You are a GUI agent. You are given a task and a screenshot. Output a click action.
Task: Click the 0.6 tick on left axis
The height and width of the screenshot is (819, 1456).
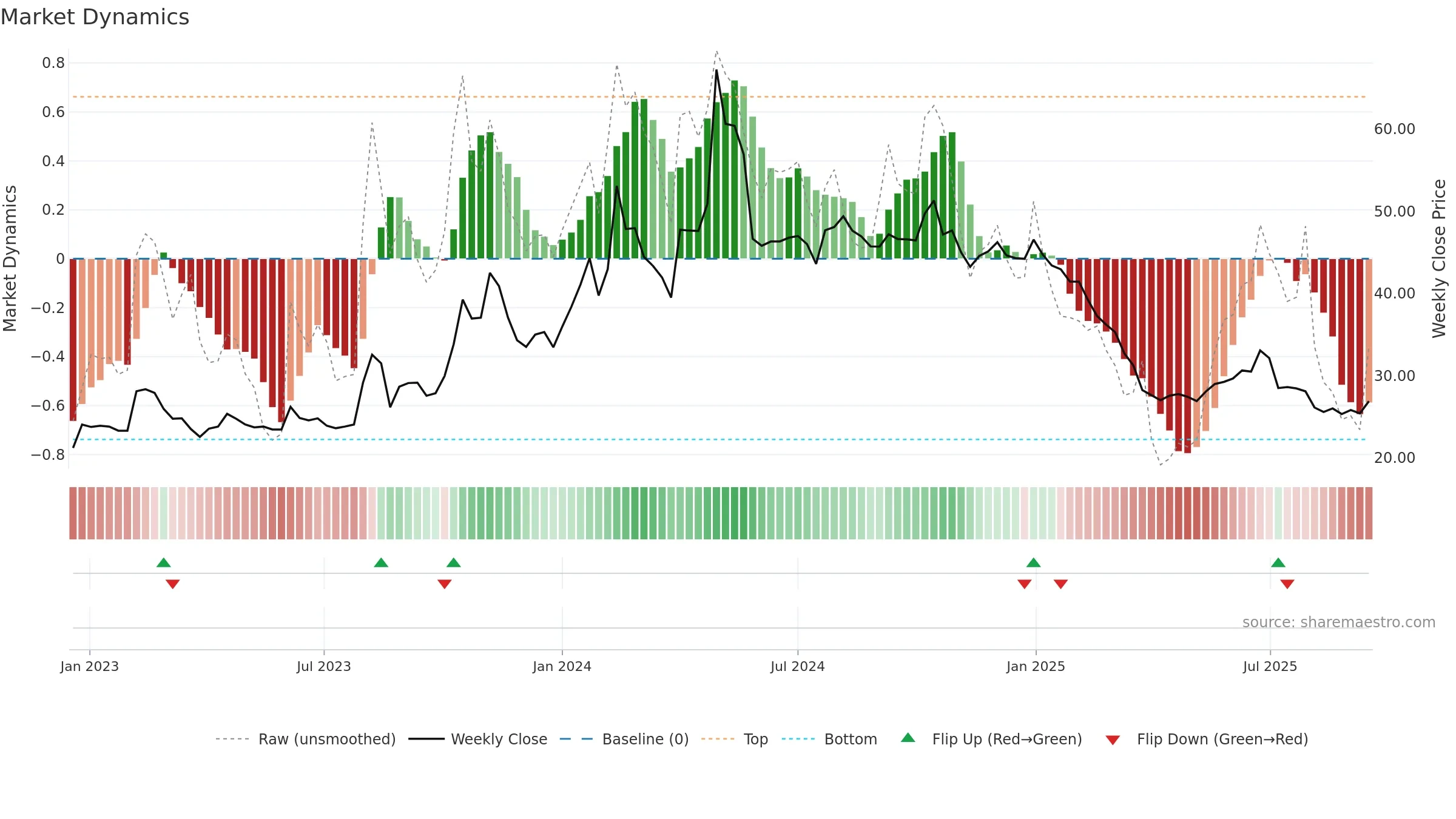tap(53, 112)
